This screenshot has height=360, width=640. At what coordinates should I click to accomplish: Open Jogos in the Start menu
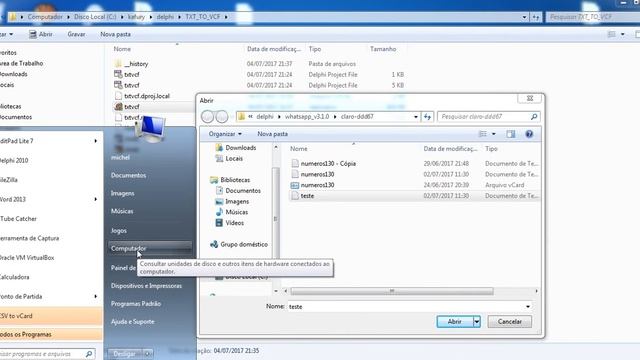pos(118,231)
